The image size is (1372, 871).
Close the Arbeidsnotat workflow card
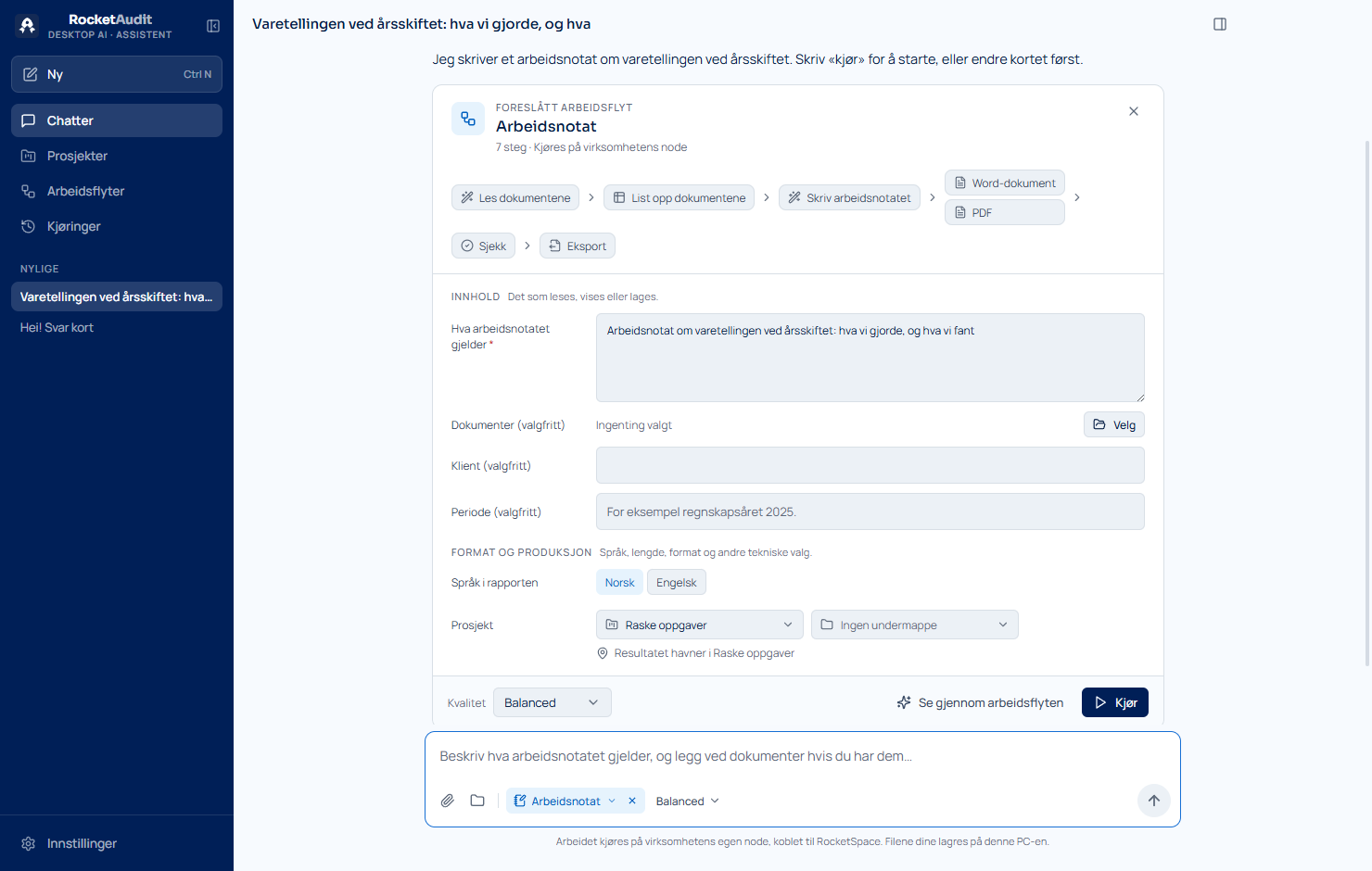(1134, 111)
